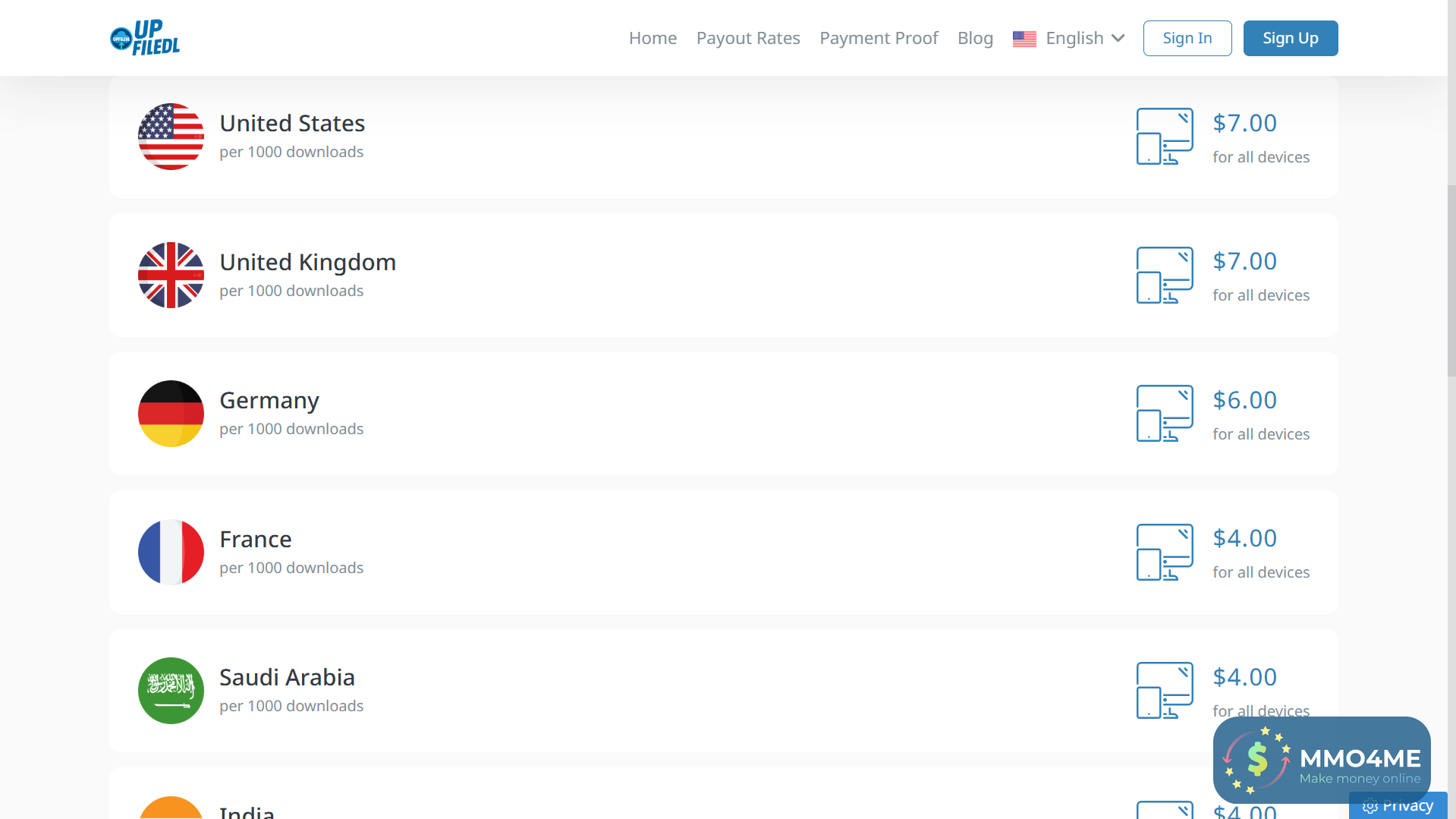Click the chevron next to English
Screen dimensions: 1456x819
[1118, 38]
